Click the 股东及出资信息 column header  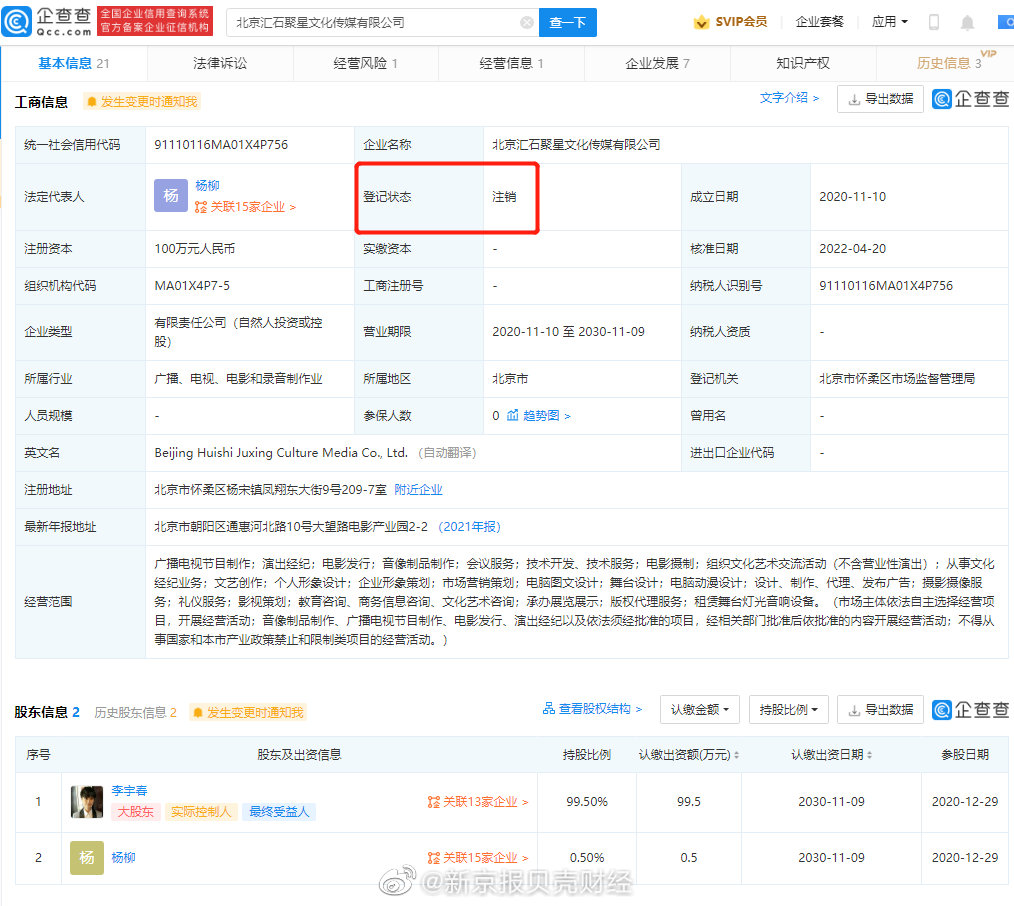(299, 755)
